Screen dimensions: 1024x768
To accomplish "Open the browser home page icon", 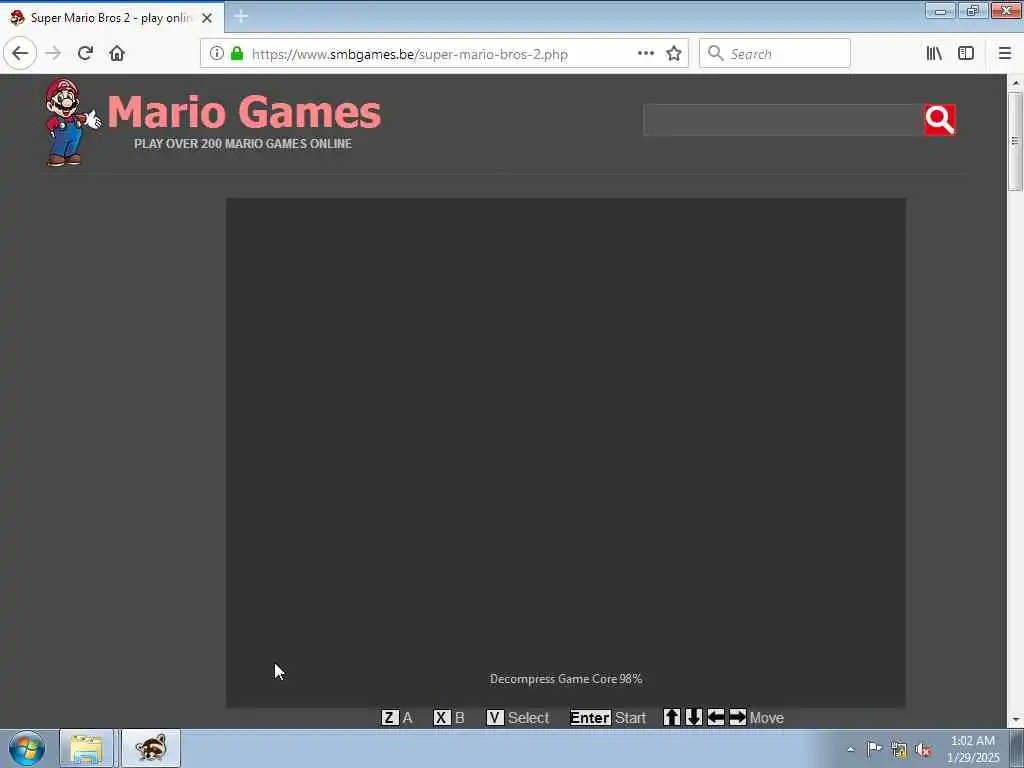I will pyautogui.click(x=117, y=54).
